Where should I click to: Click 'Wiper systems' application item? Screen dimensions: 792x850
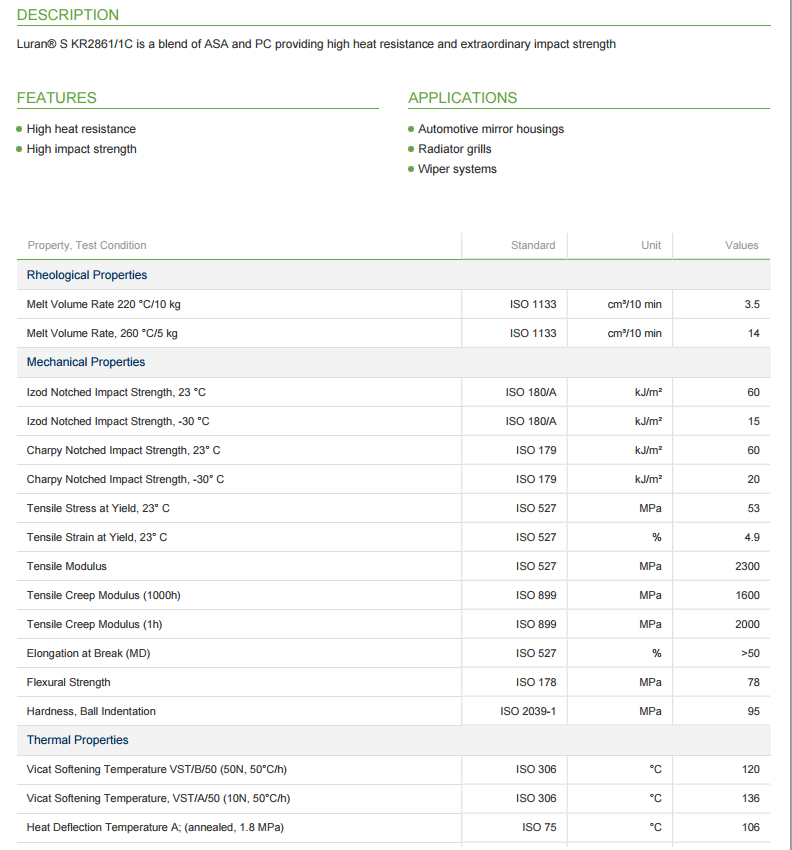point(457,169)
